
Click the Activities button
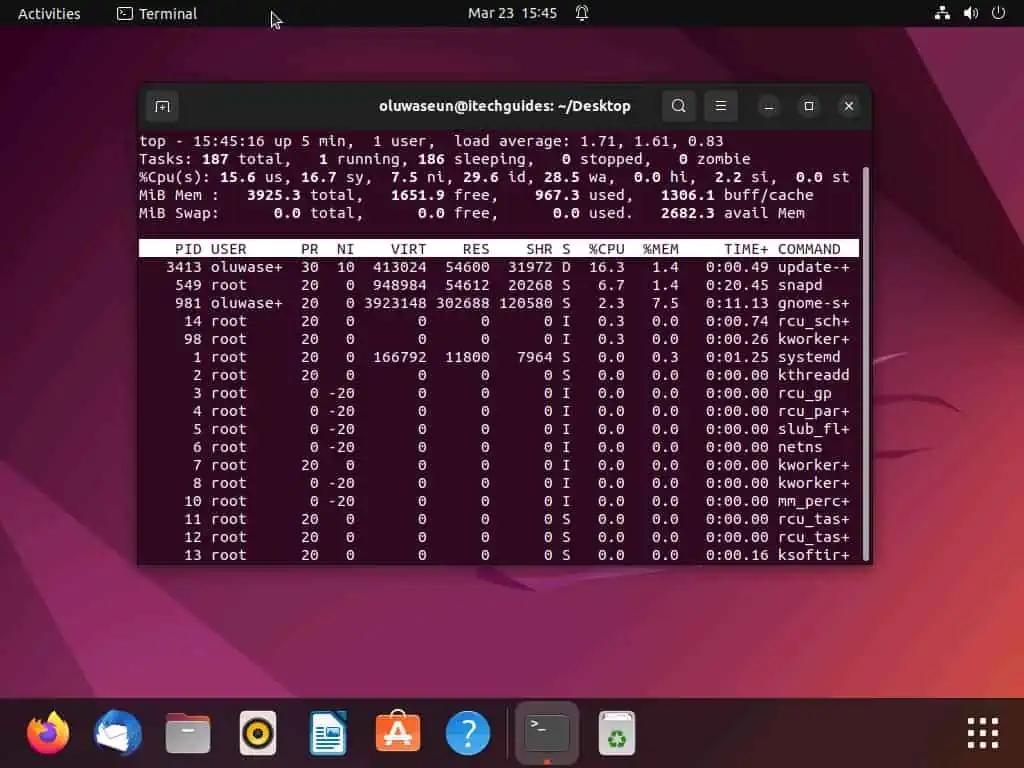point(49,13)
